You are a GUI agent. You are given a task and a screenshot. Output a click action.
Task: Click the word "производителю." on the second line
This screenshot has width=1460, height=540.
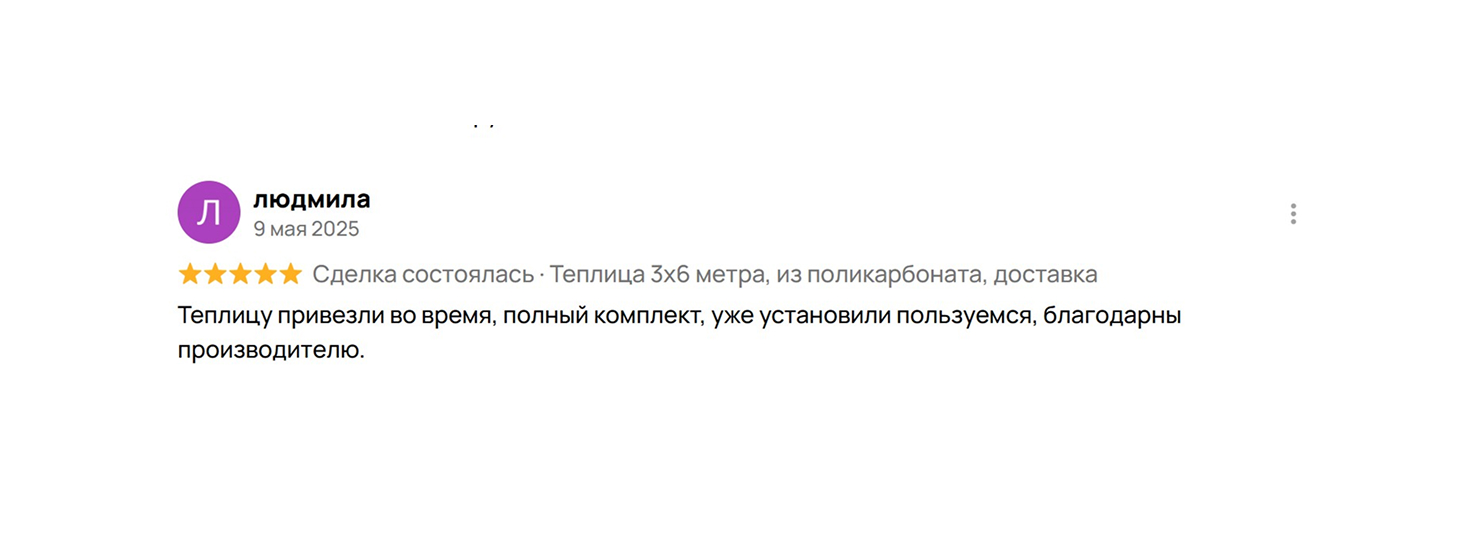[271, 351]
